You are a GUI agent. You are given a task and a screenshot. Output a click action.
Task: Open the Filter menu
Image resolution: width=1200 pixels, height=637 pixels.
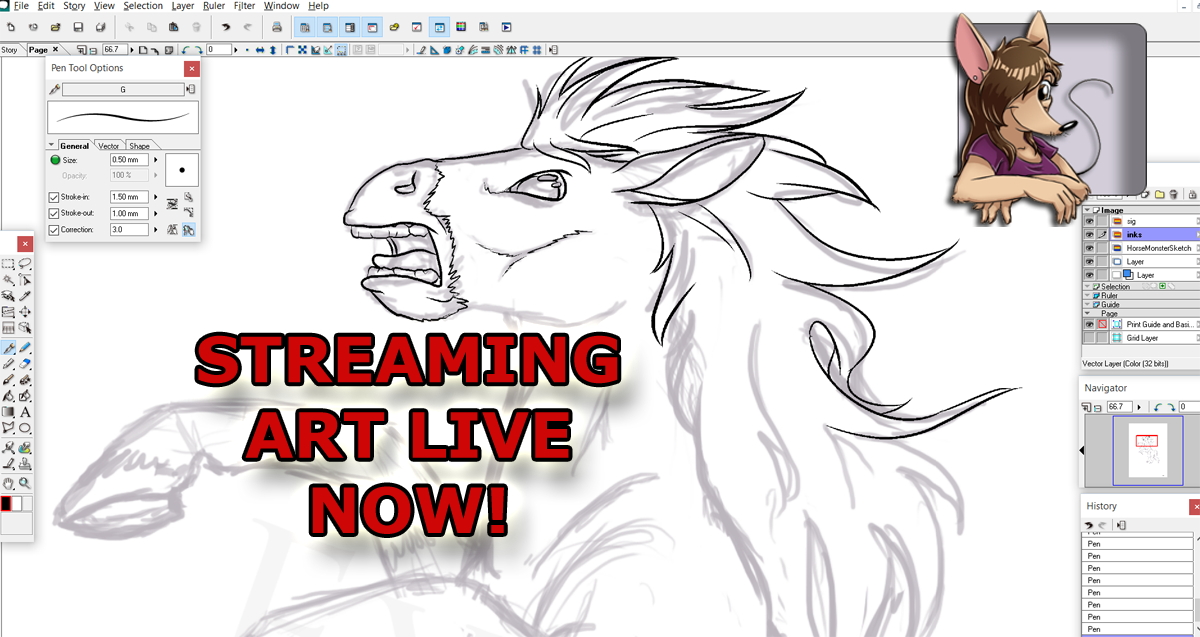point(244,6)
